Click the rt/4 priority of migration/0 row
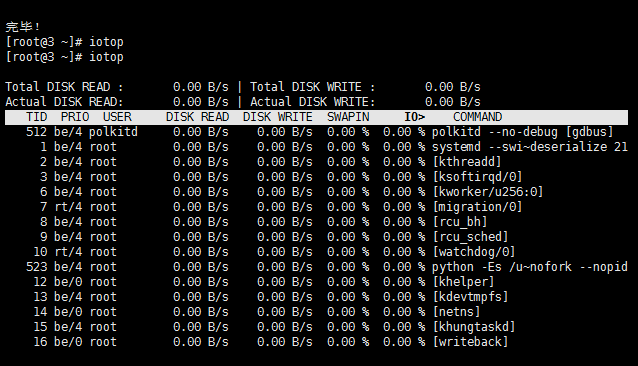638x366 pixels. point(68,207)
